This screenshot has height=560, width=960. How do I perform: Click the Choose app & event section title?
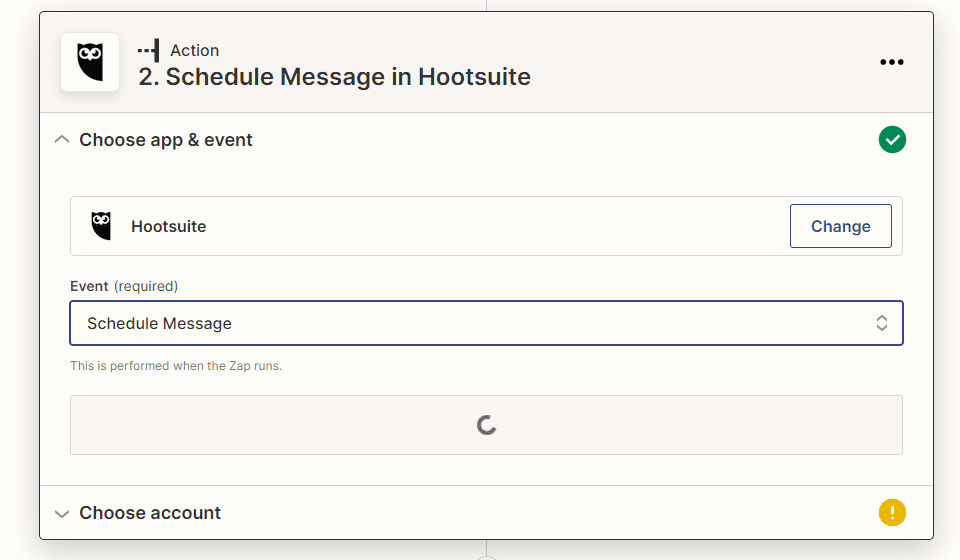click(166, 140)
